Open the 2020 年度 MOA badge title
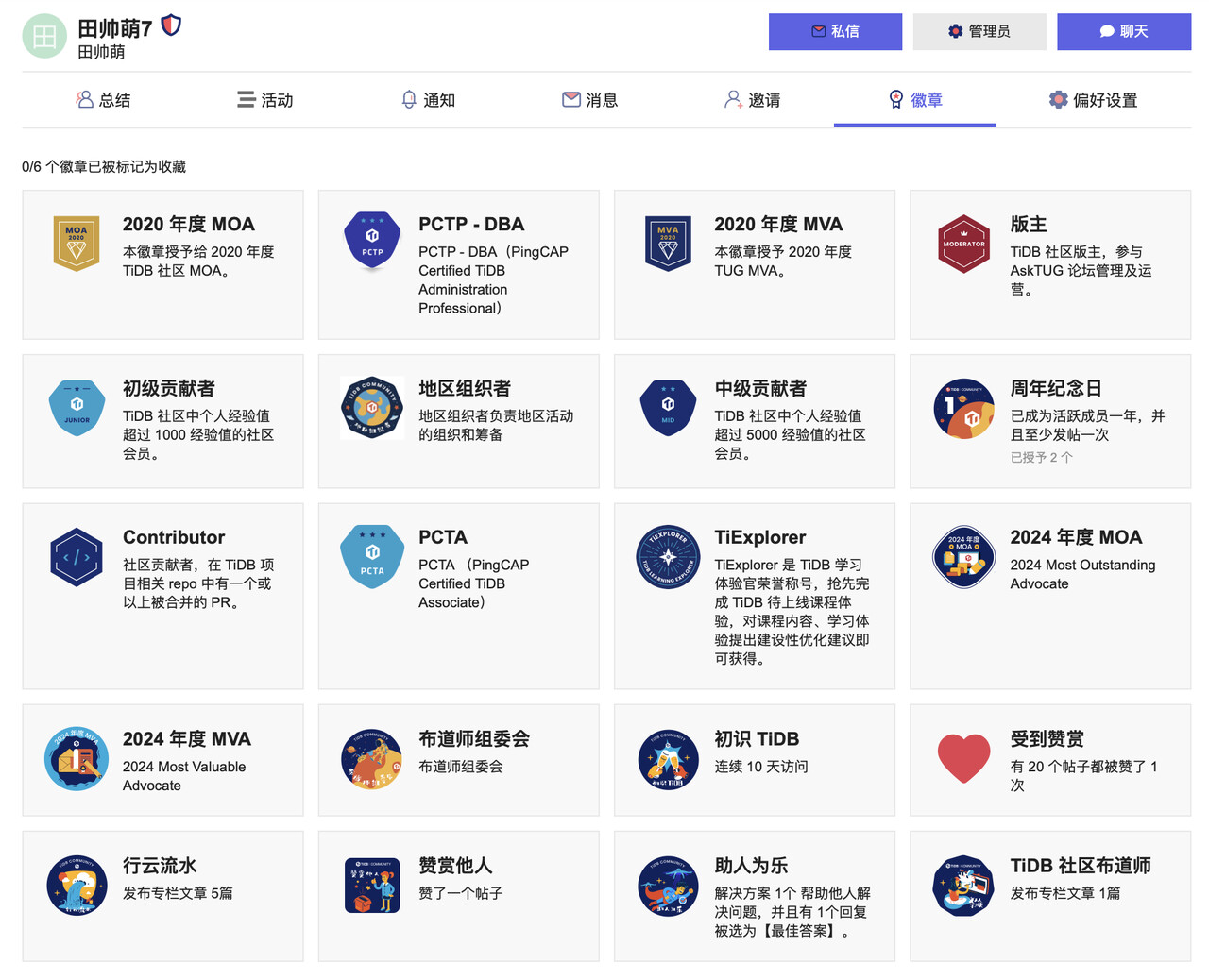The image size is (1209, 980). 189,225
